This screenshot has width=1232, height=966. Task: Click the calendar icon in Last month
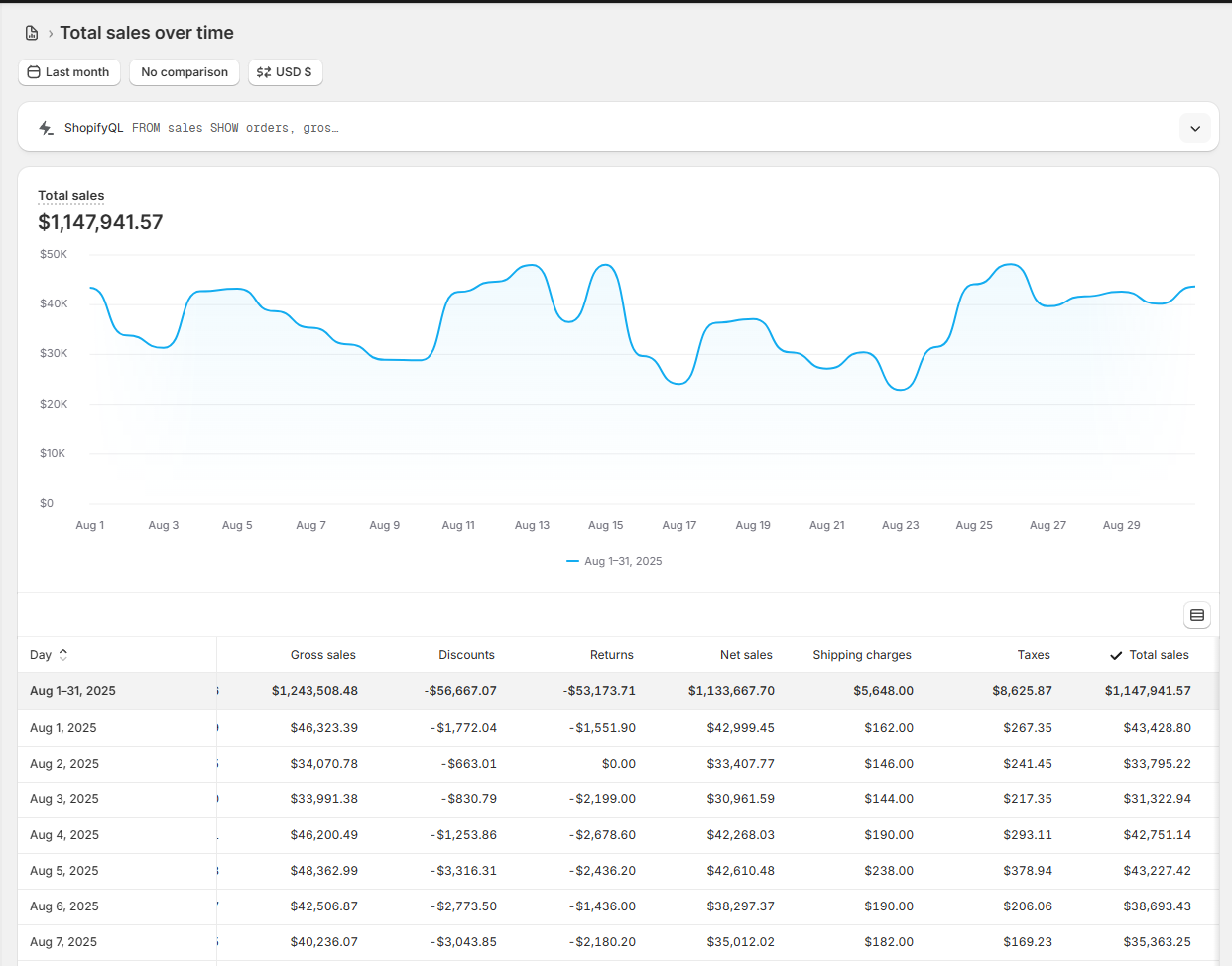coord(34,72)
